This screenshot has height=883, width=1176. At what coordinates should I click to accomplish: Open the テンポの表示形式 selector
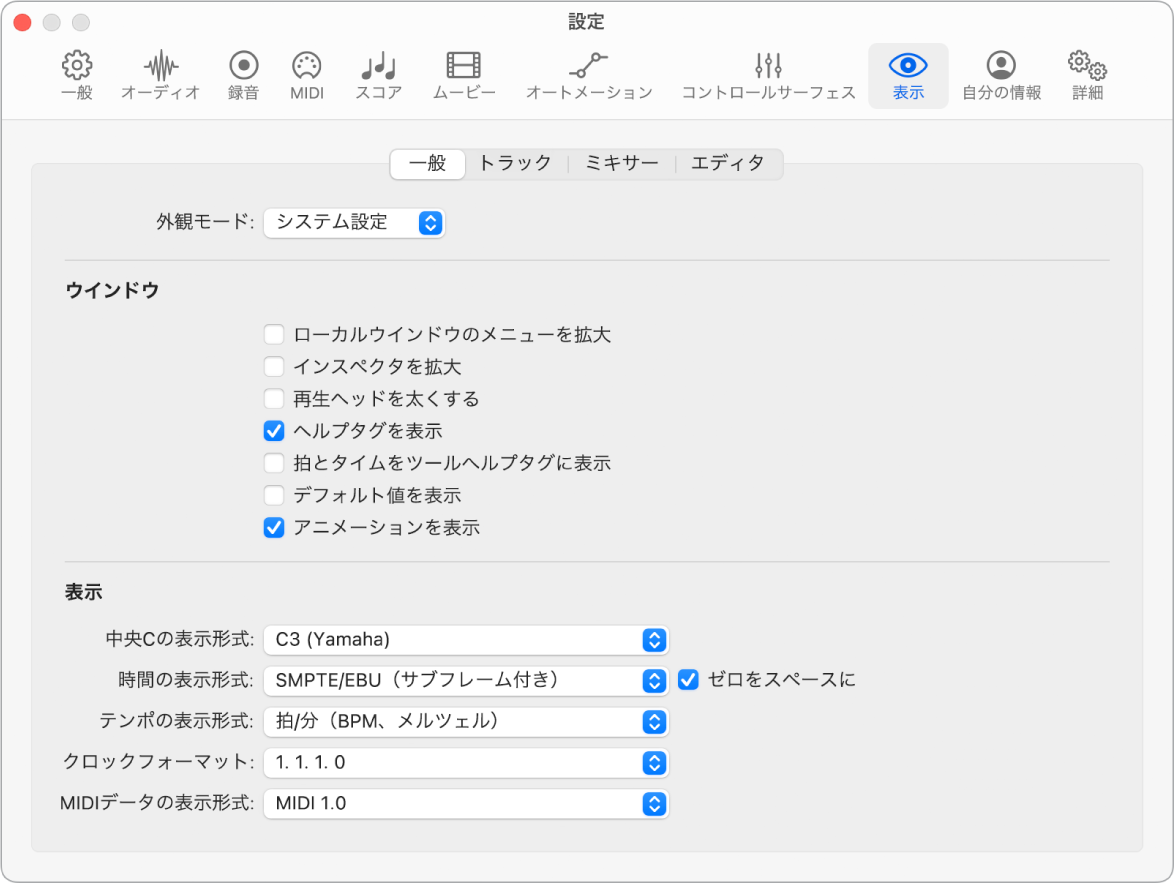(465, 721)
